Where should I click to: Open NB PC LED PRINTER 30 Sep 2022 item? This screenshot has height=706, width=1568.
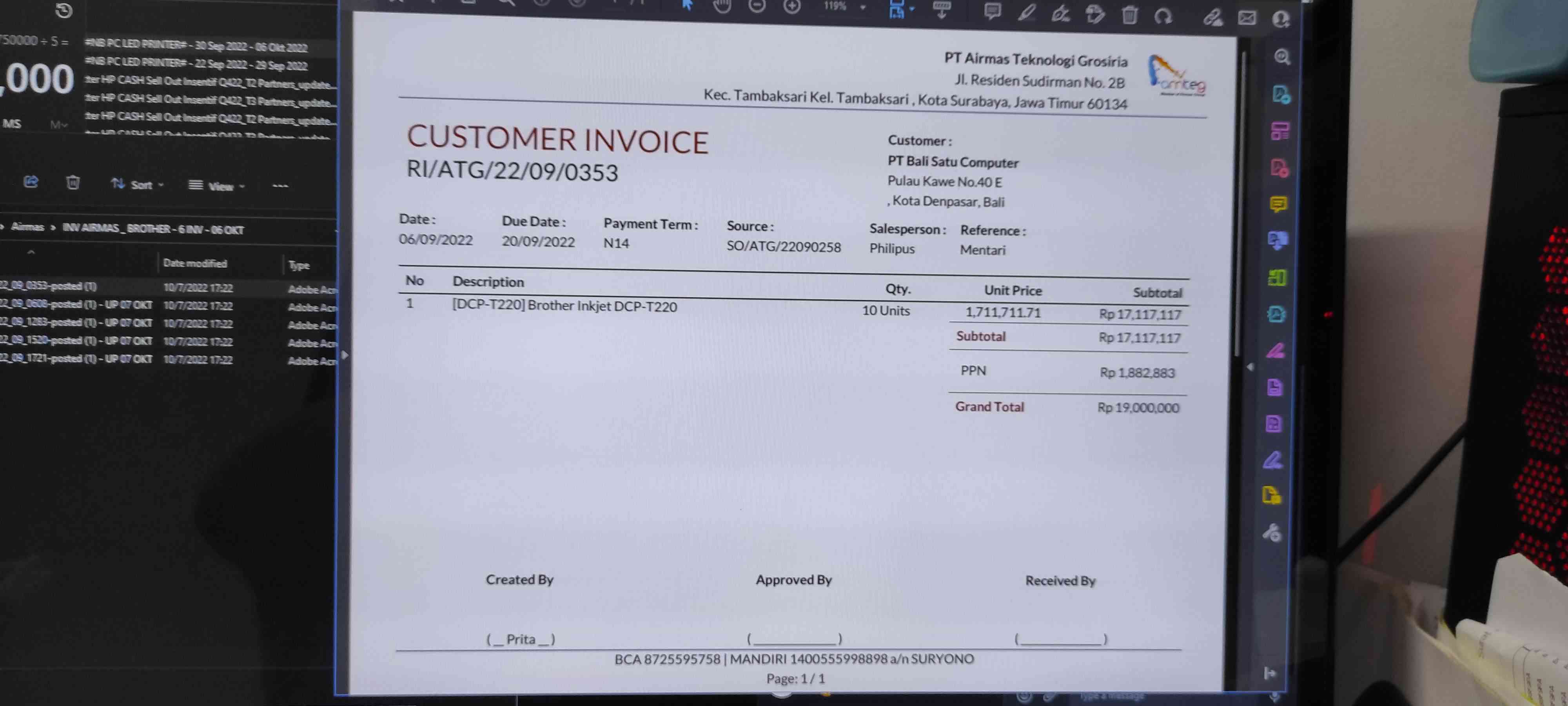196,45
